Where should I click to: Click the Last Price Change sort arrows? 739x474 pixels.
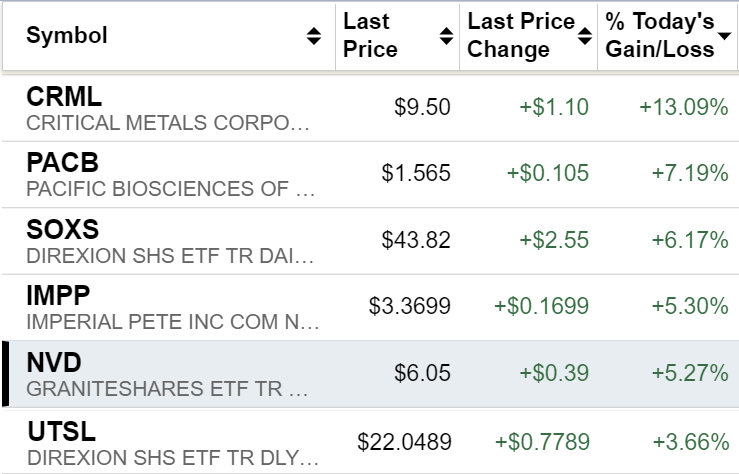point(584,37)
